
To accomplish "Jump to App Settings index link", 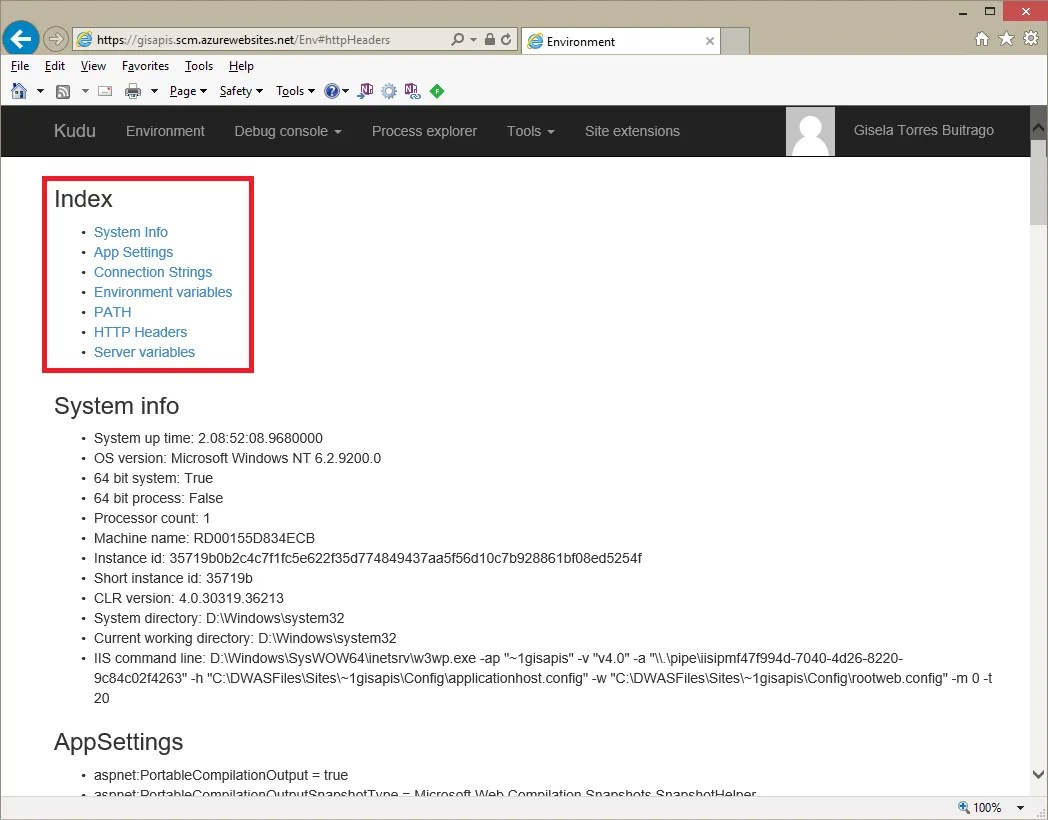I will click(x=134, y=252).
